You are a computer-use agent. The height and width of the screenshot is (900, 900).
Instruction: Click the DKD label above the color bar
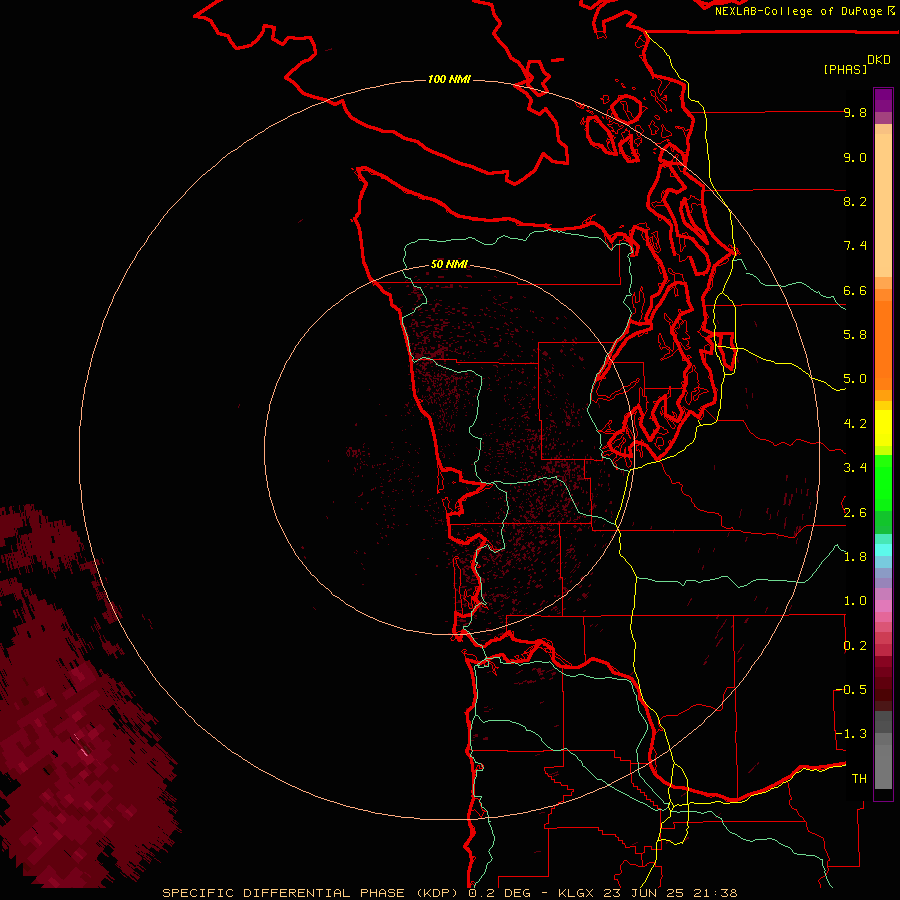tap(879, 60)
